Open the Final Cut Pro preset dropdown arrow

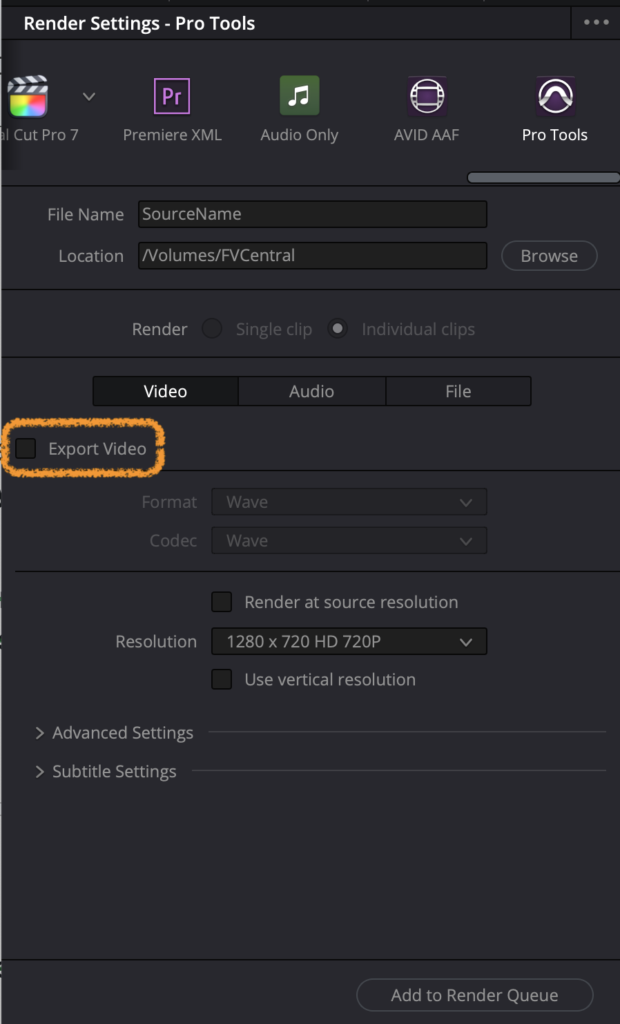tap(89, 97)
